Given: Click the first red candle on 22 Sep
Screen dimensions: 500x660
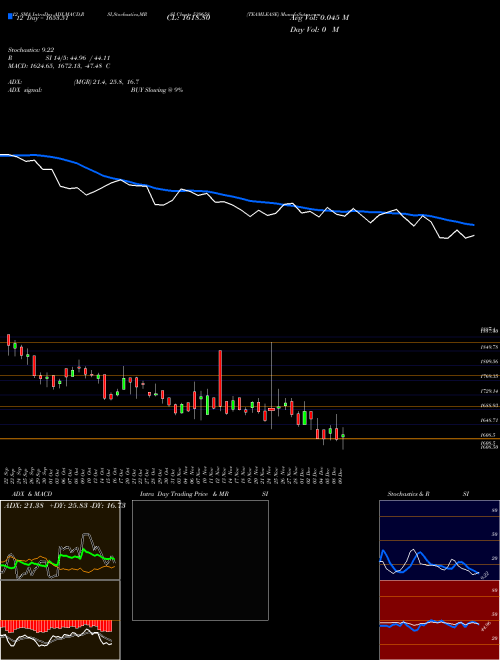Looking at the screenshot, I should [8, 340].
